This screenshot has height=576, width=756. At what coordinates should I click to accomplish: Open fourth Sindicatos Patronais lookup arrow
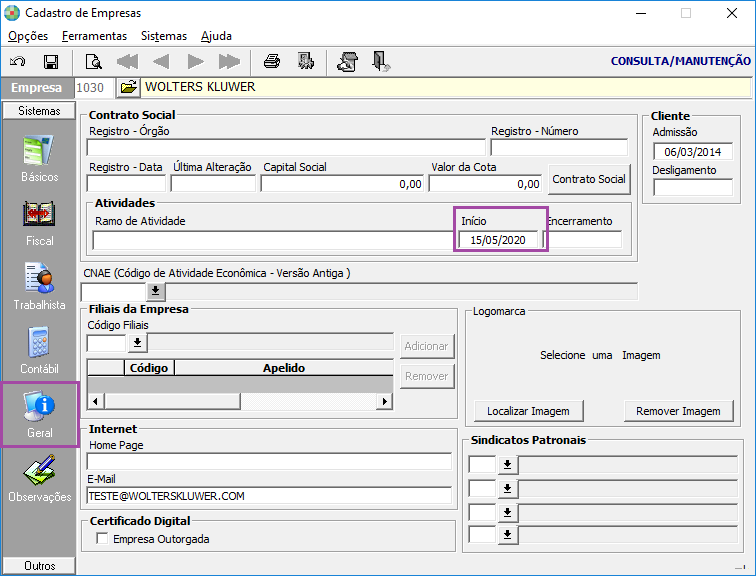[507, 535]
